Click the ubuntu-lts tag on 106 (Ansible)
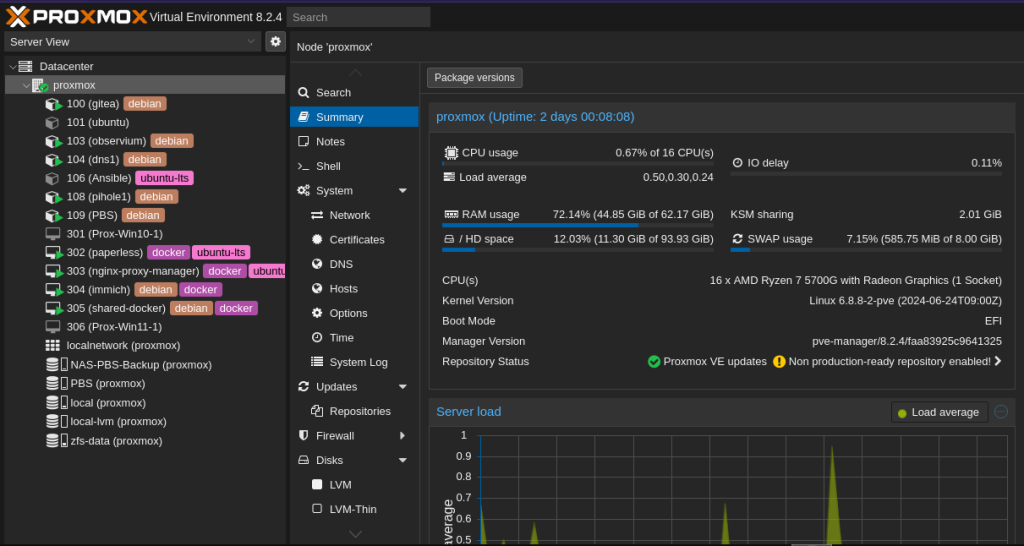Screen dimensions: 1024x546 pyautogui.click(x=165, y=178)
